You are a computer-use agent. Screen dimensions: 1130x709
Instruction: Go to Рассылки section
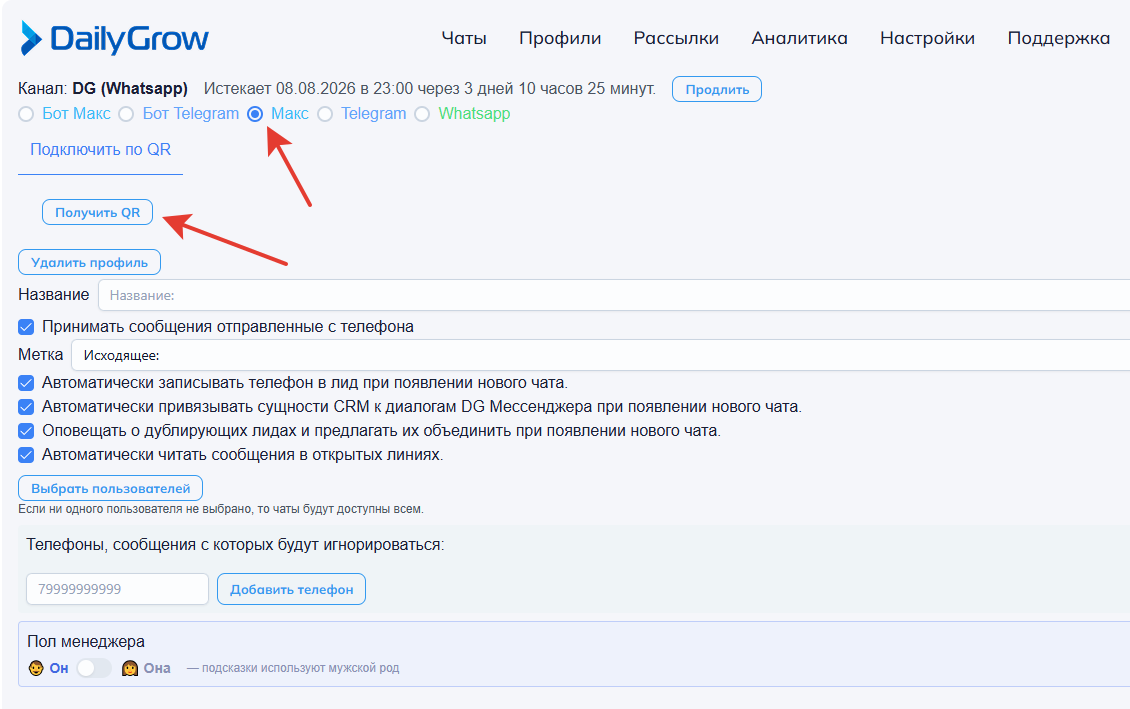[x=676, y=38]
